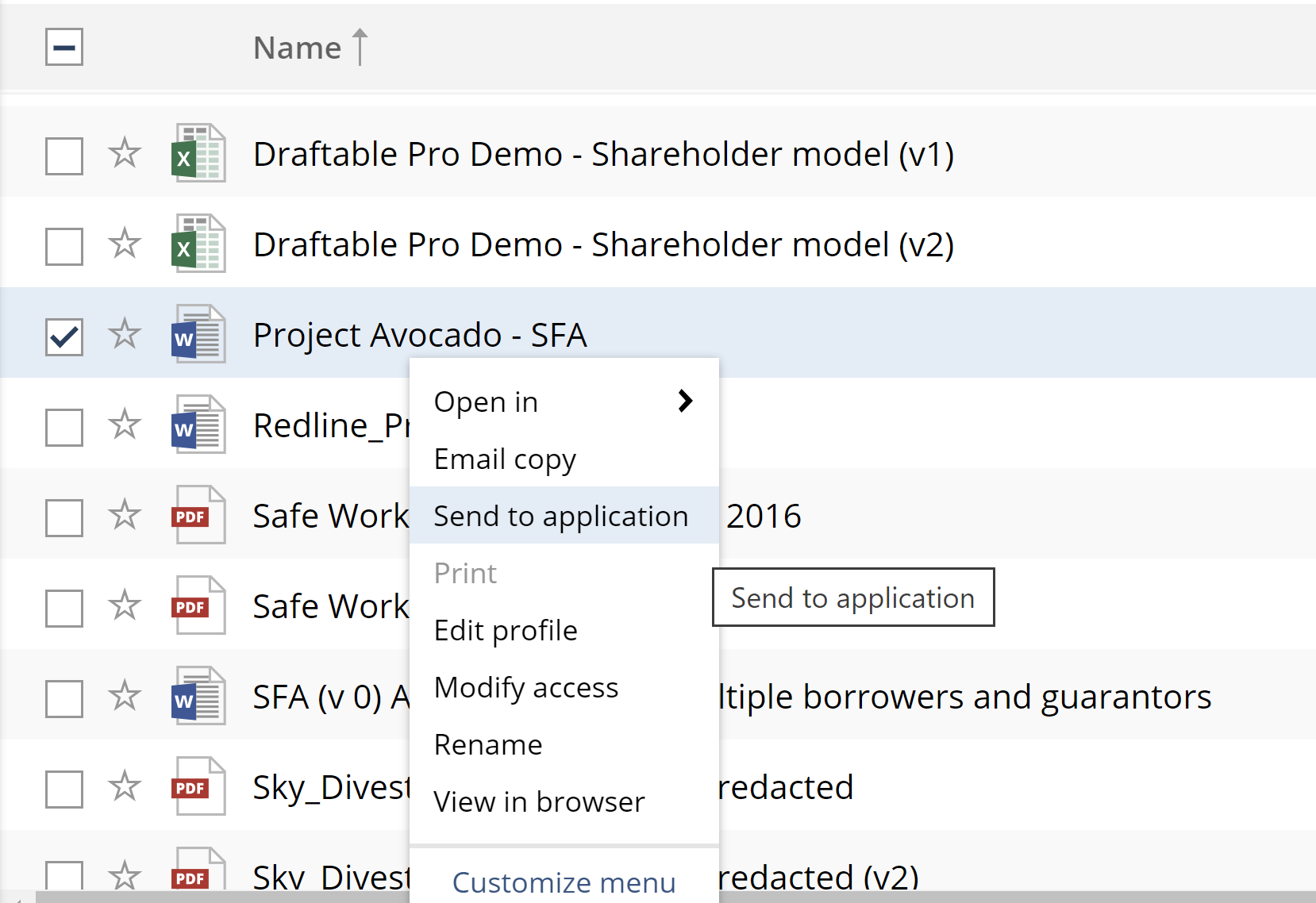Choose View in browser menu entry

[564, 801]
